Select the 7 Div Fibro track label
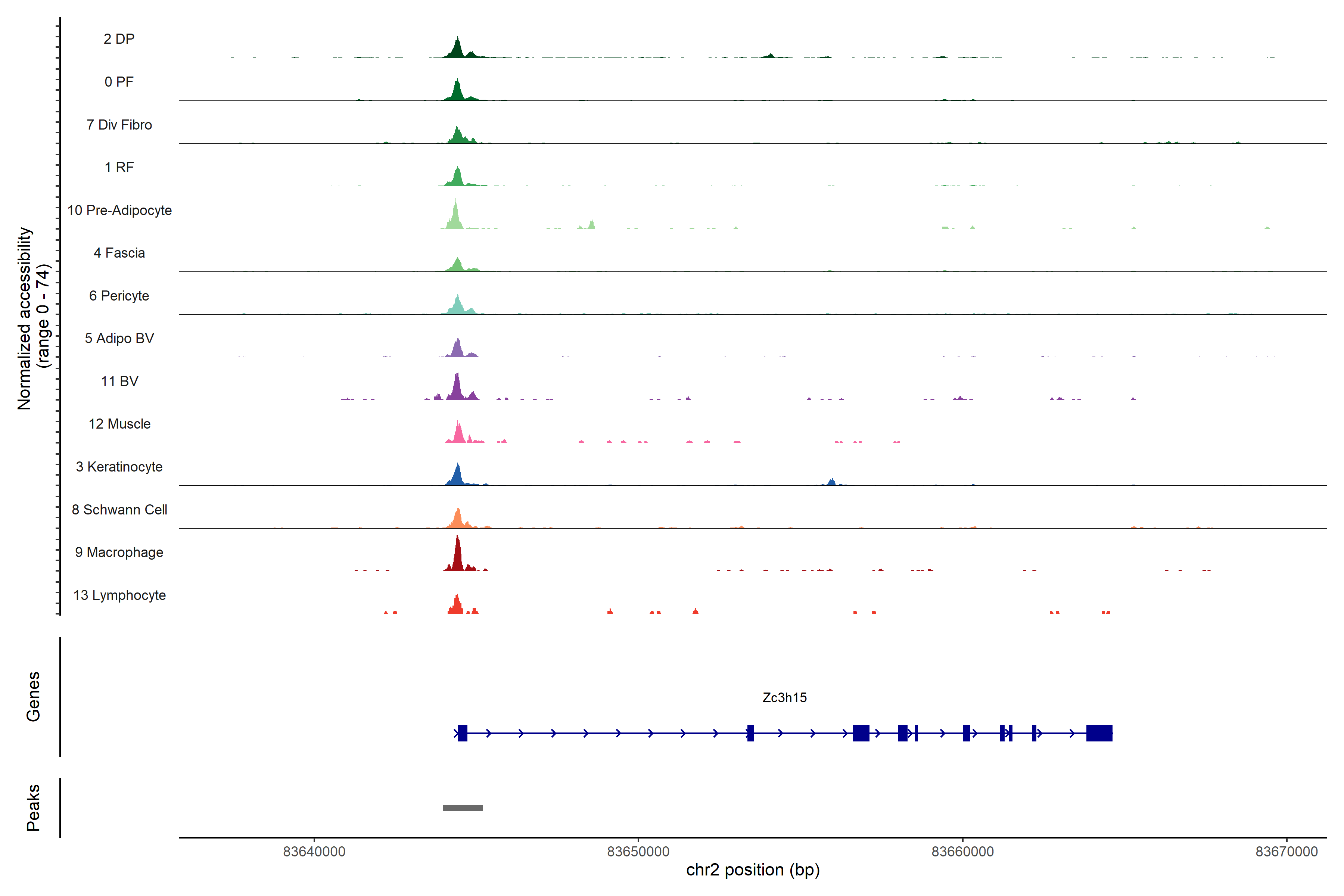This screenshot has height=896, width=1344. point(119,125)
